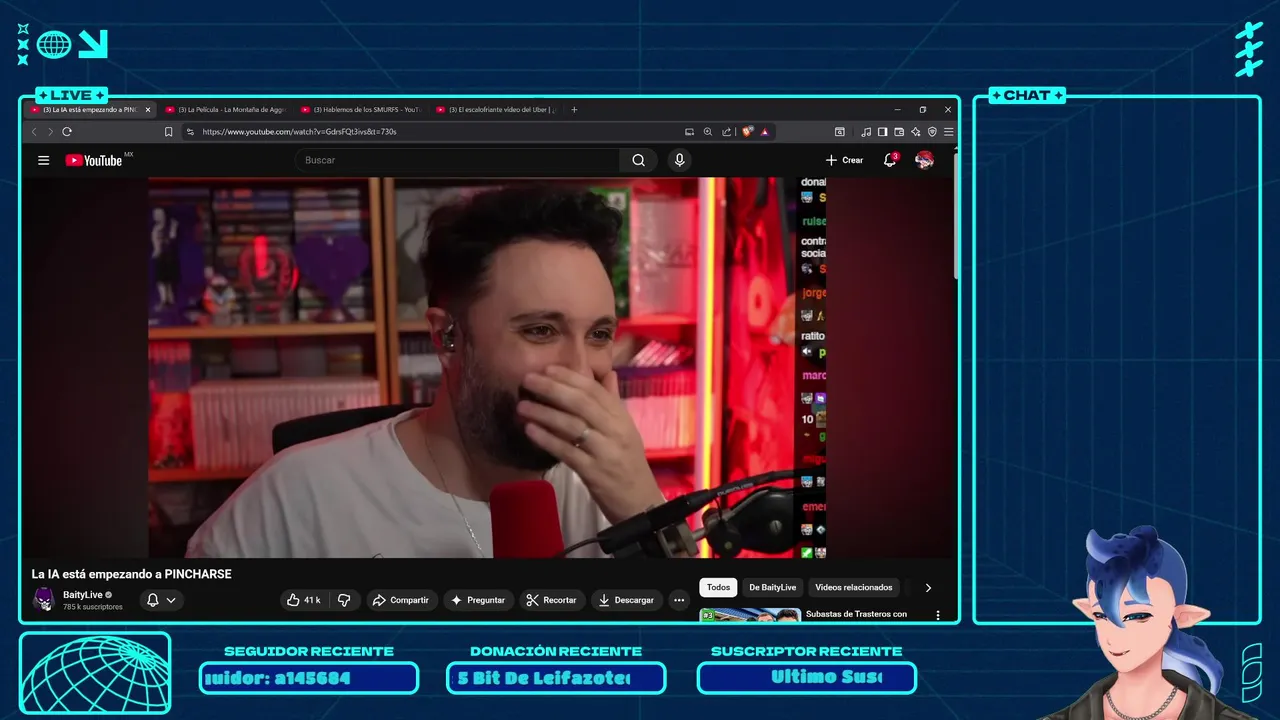Like the video with thumbs up 41 k
This screenshot has width=1280, height=720.
pos(304,600)
